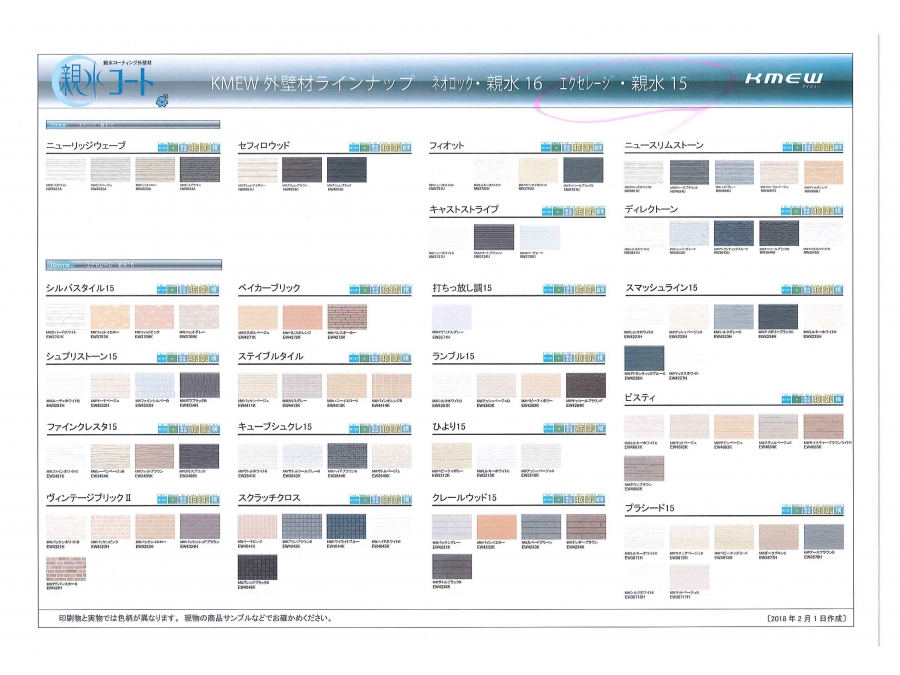Pick the dark charcoal swatch under ニューリッジウェーブ
Viewport: 900px width, 675px height.
click(x=200, y=170)
